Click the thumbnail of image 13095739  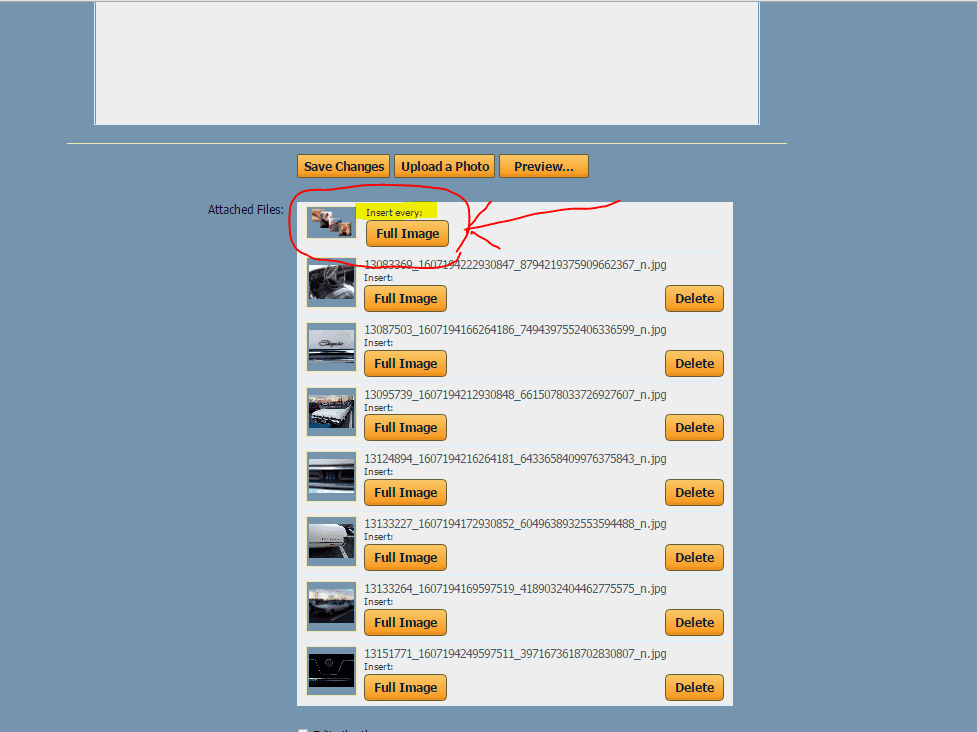(331, 412)
